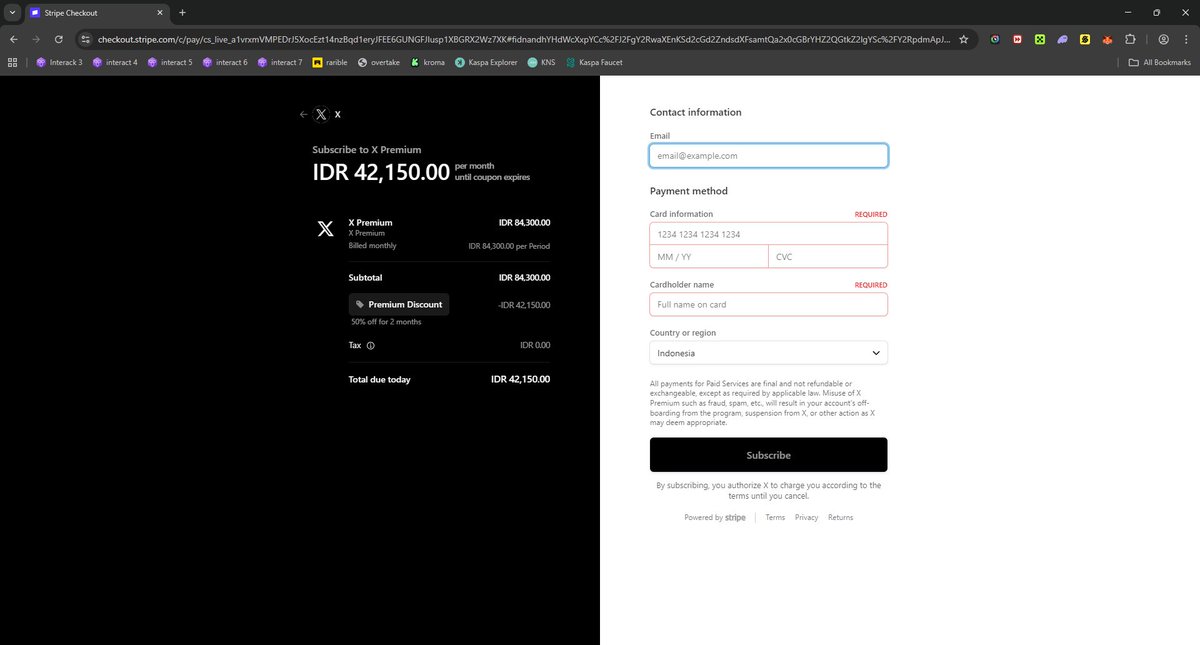Focus the CVC field

[828, 257]
